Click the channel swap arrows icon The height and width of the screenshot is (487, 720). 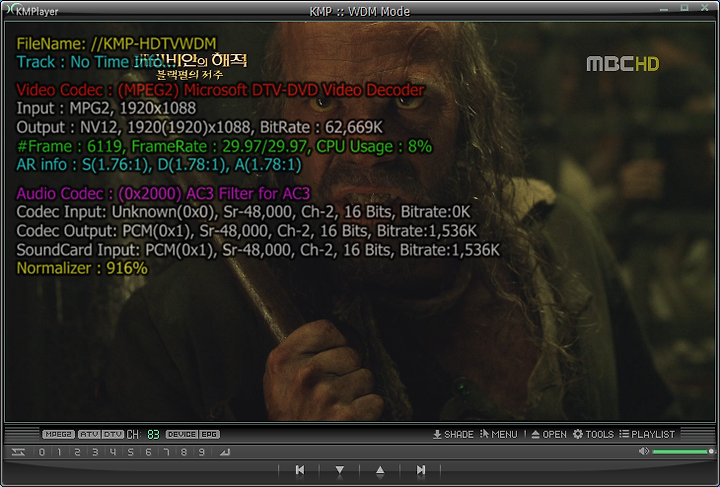point(18,452)
